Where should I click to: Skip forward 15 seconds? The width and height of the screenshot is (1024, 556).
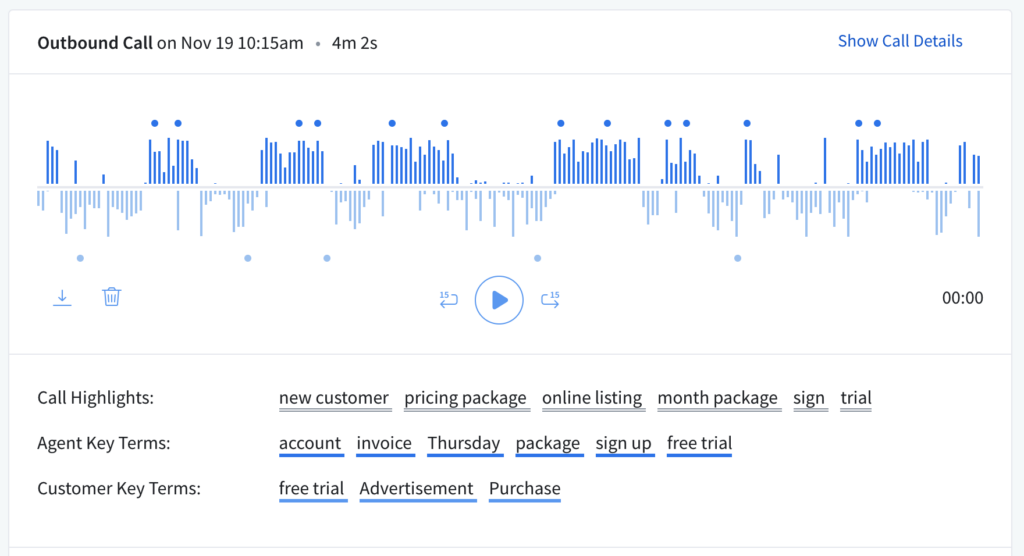[550, 298]
